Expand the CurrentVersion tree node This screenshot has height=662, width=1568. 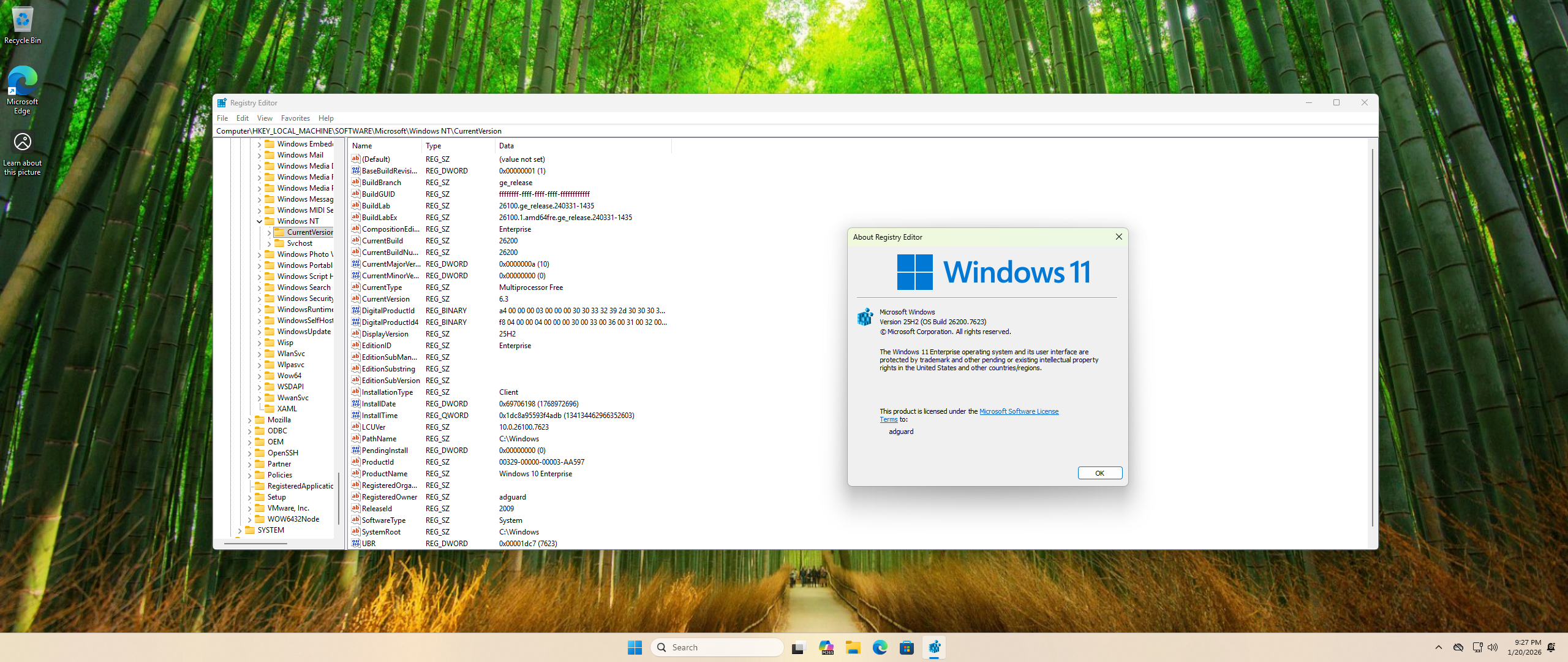[x=269, y=232]
